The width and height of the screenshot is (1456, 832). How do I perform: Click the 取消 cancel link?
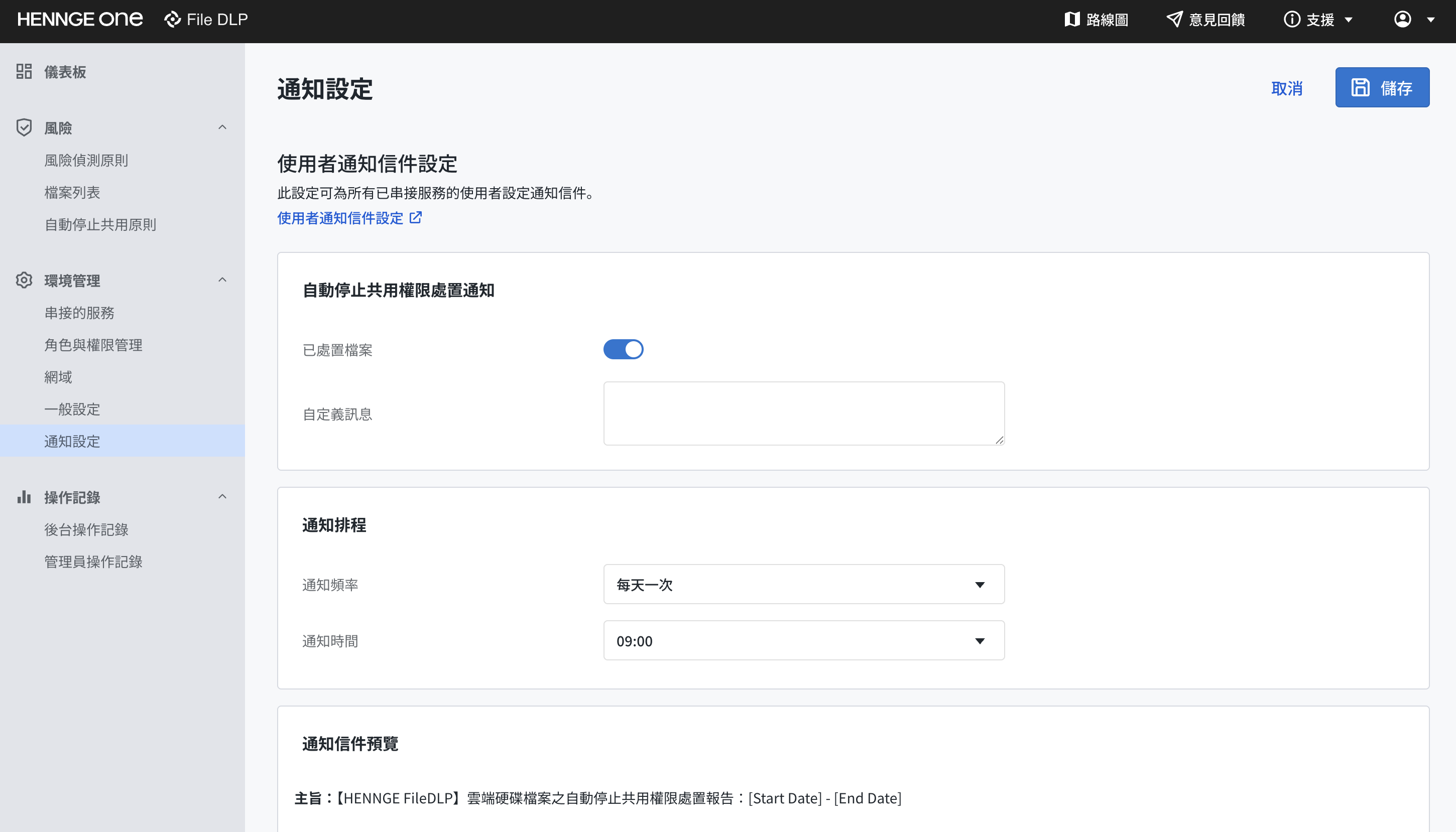pos(1287,88)
